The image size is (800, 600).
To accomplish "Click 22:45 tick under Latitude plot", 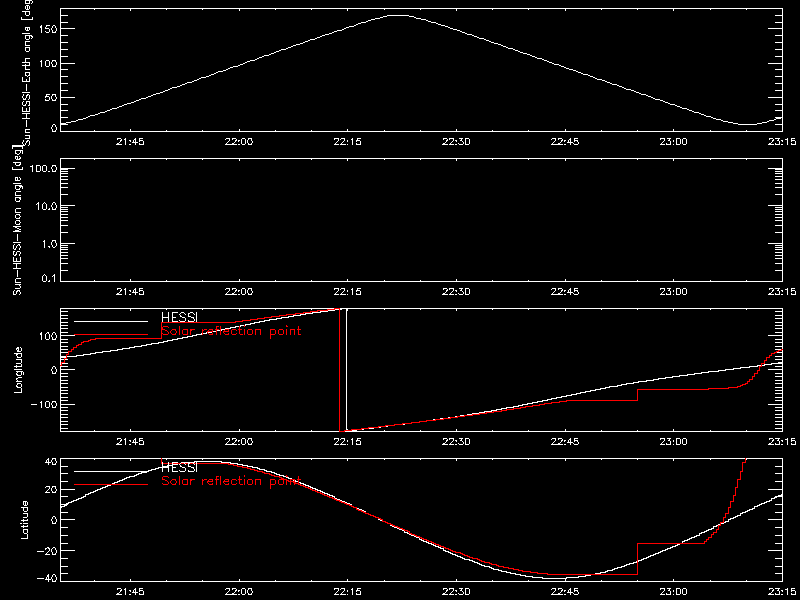I will coord(565,592).
